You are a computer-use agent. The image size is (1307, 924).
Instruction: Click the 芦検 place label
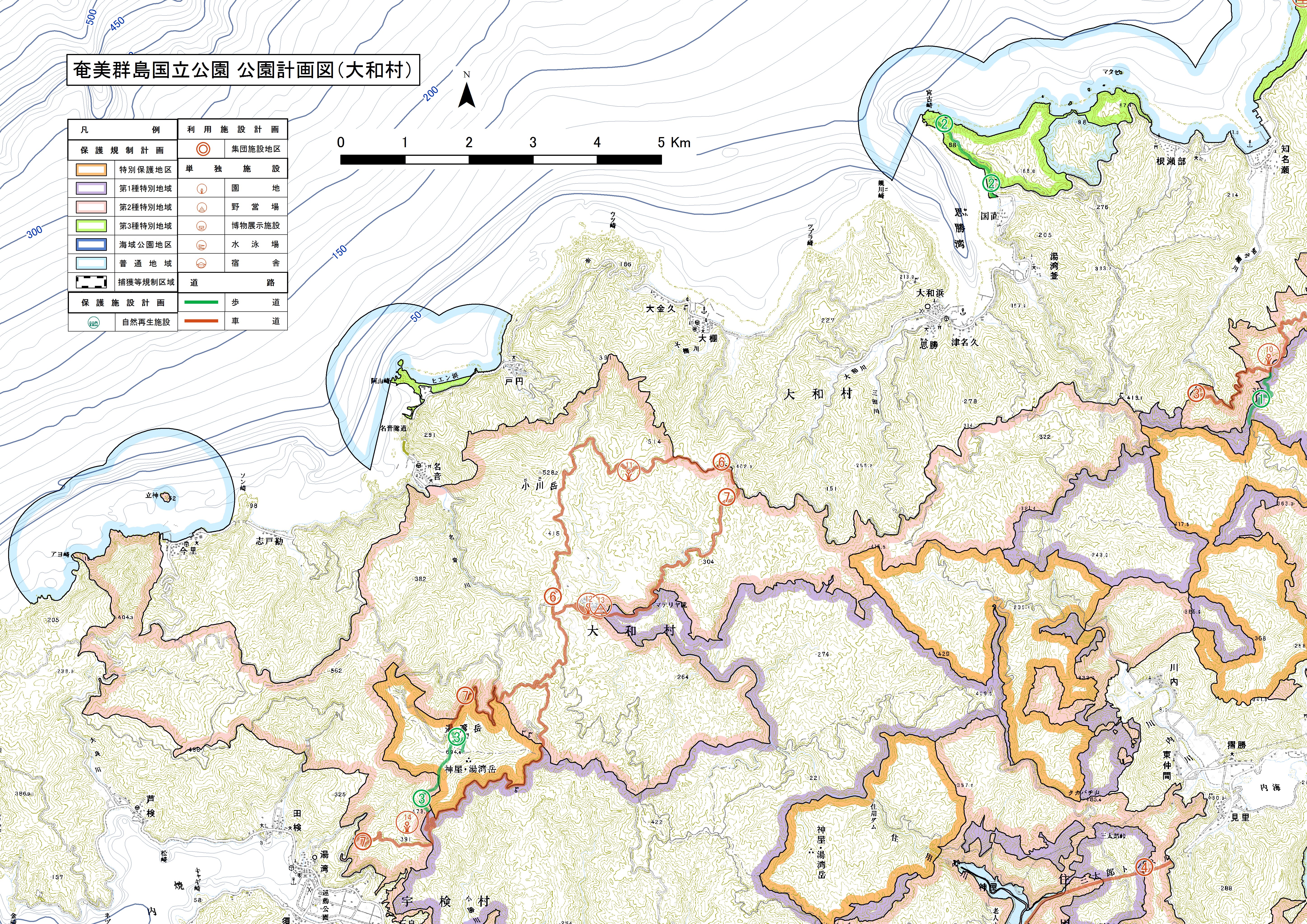[x=150, y=806]
